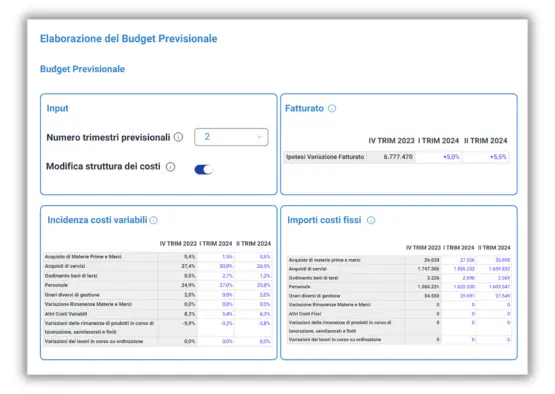Open info icon beside Incidenza costi variabili
Viewport: 555px width, 394px height.
(153, 220)
